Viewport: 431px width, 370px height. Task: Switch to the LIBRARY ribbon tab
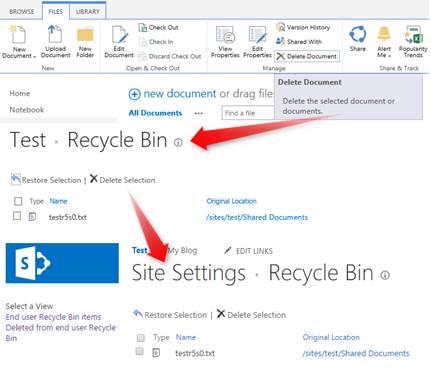point(88,11)
